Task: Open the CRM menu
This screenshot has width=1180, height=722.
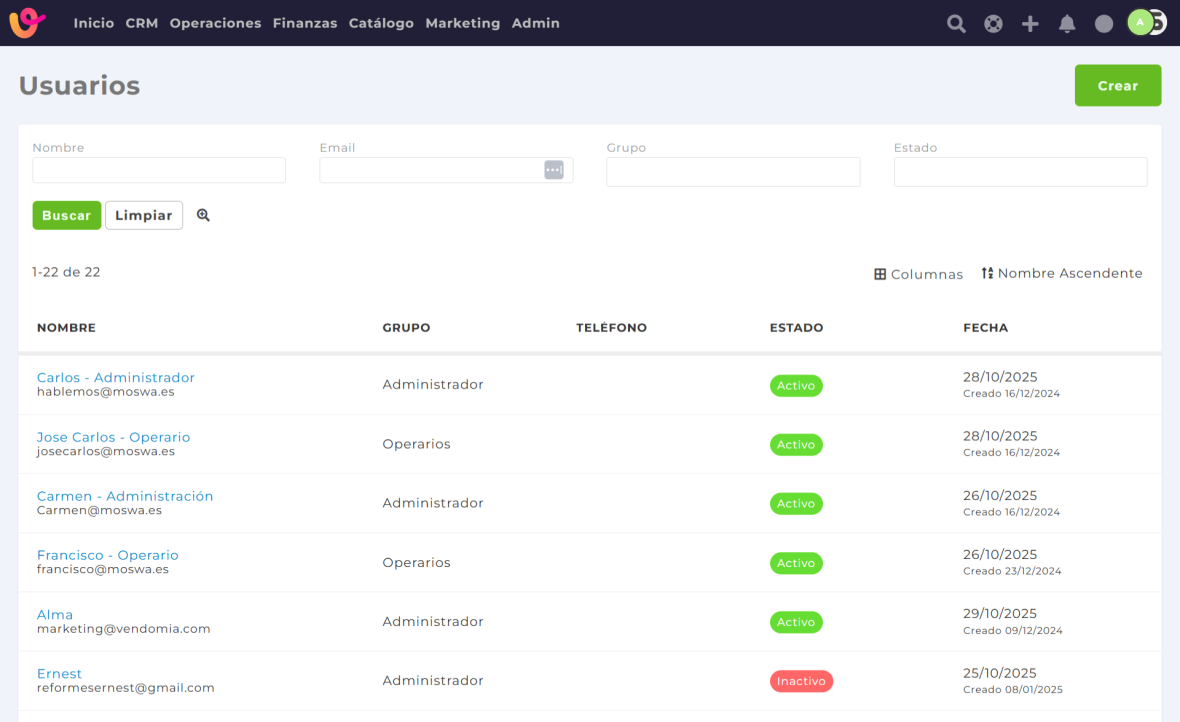Action: click(142, 23)
